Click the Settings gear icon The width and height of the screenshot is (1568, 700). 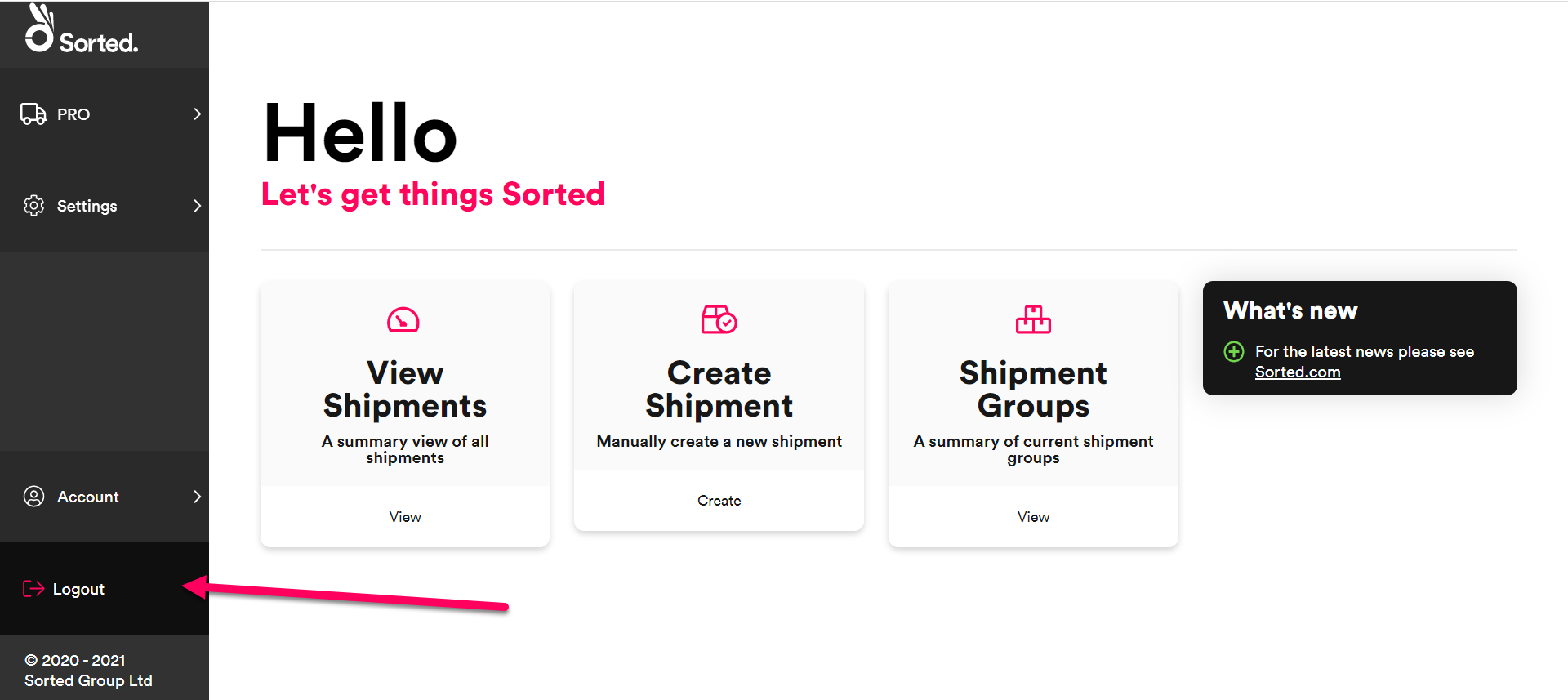tap(33, 206)
